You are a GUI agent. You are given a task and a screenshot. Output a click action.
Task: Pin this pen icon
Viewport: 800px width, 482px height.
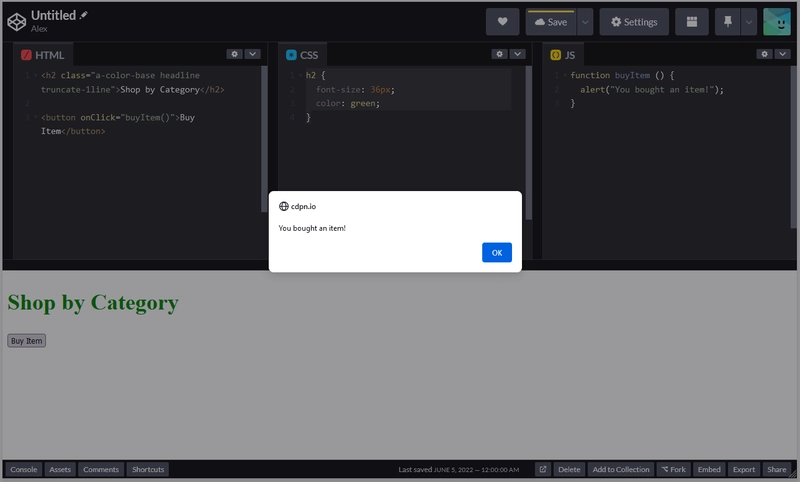pos(728,22)
